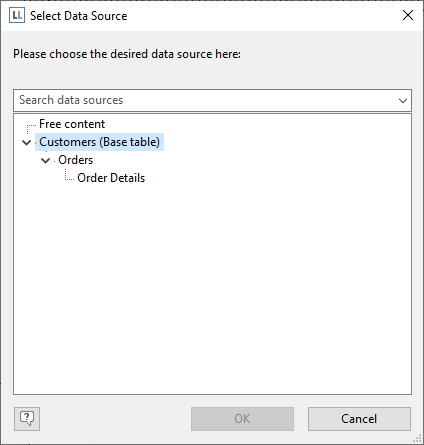The height and width of the screenshot is (445, 424).
Task: Click the OK button
Action: [242, 419]
